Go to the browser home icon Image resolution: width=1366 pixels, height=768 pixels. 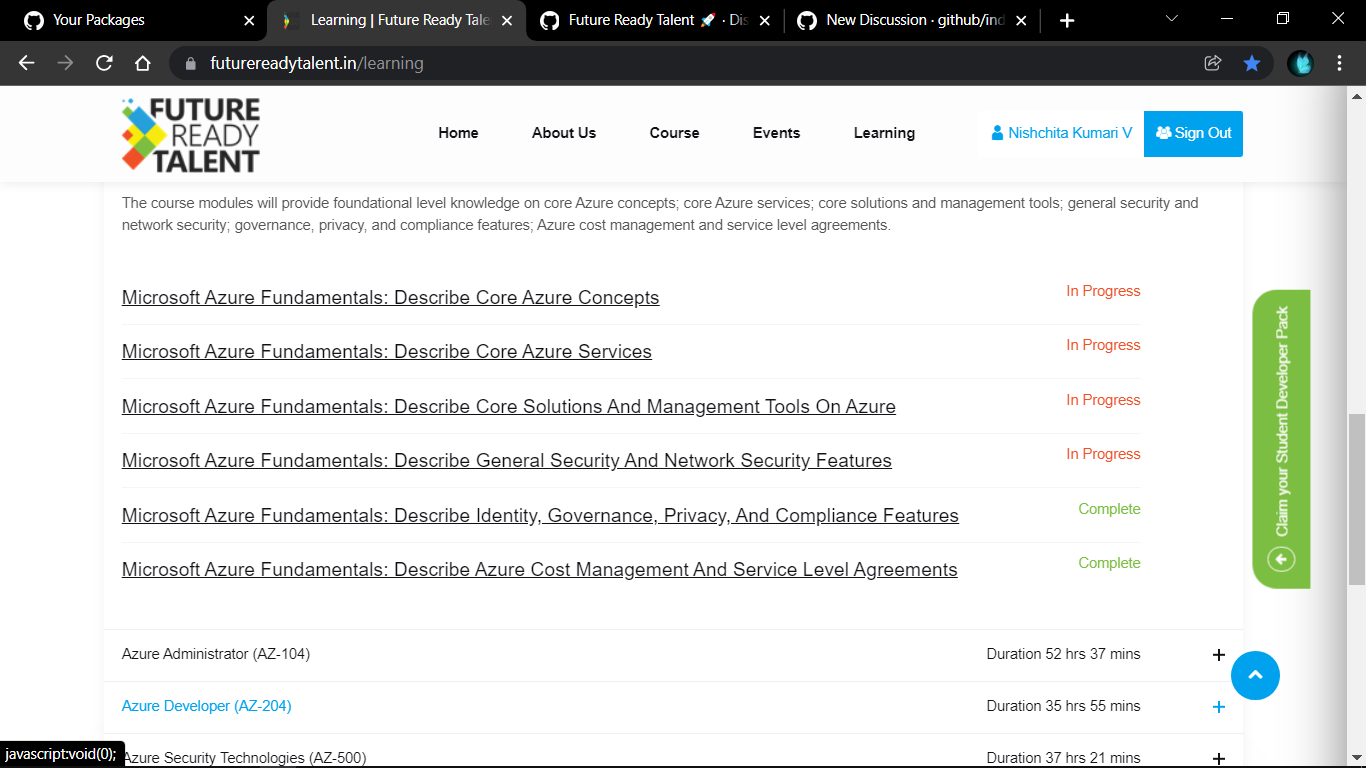pos(142,63)
